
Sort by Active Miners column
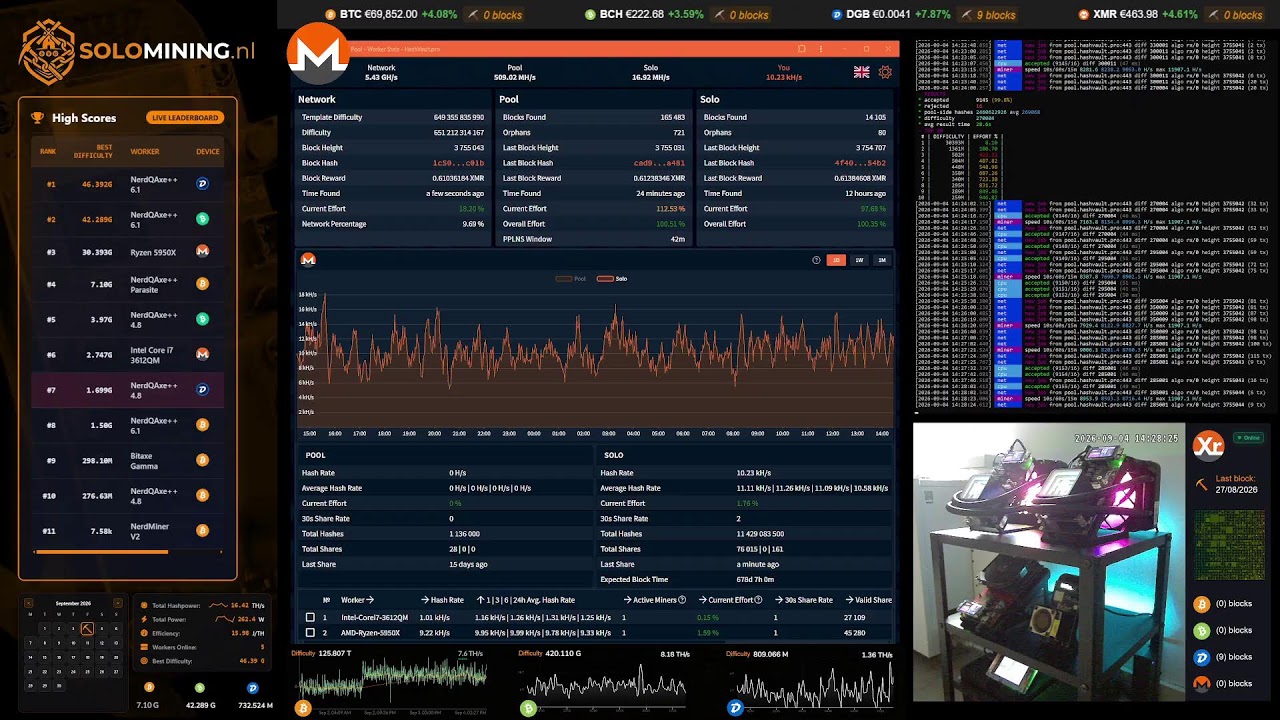655,600
